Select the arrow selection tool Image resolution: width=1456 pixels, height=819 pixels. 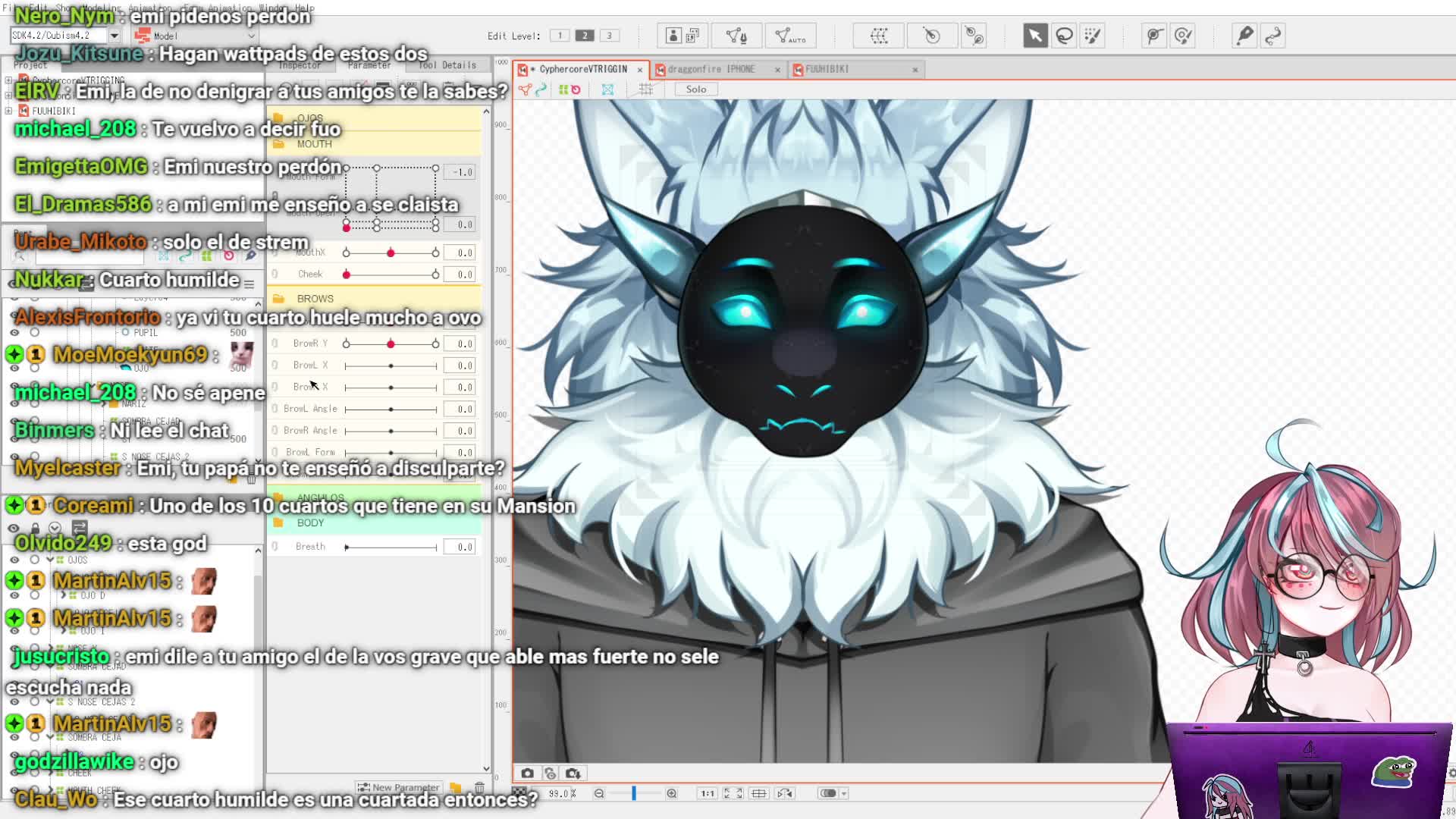pyautogui.click(x=1035, y=36)
